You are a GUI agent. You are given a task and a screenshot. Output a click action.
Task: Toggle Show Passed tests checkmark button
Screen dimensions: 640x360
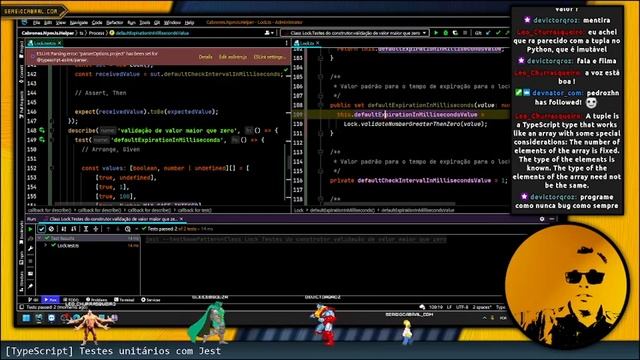coord(41,229)
